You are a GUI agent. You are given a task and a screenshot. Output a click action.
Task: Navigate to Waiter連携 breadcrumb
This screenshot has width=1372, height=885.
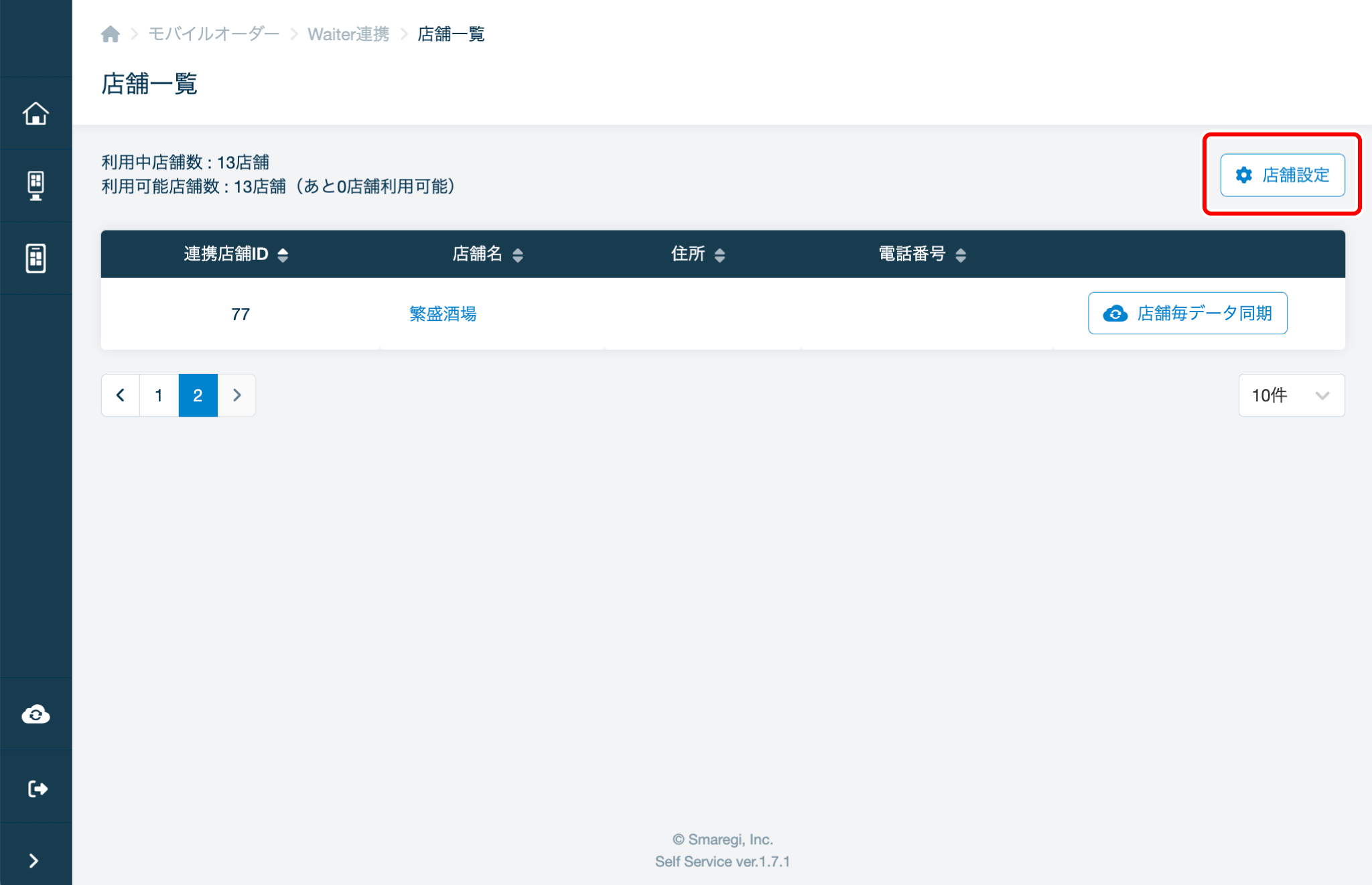click(x=348, y=34)
